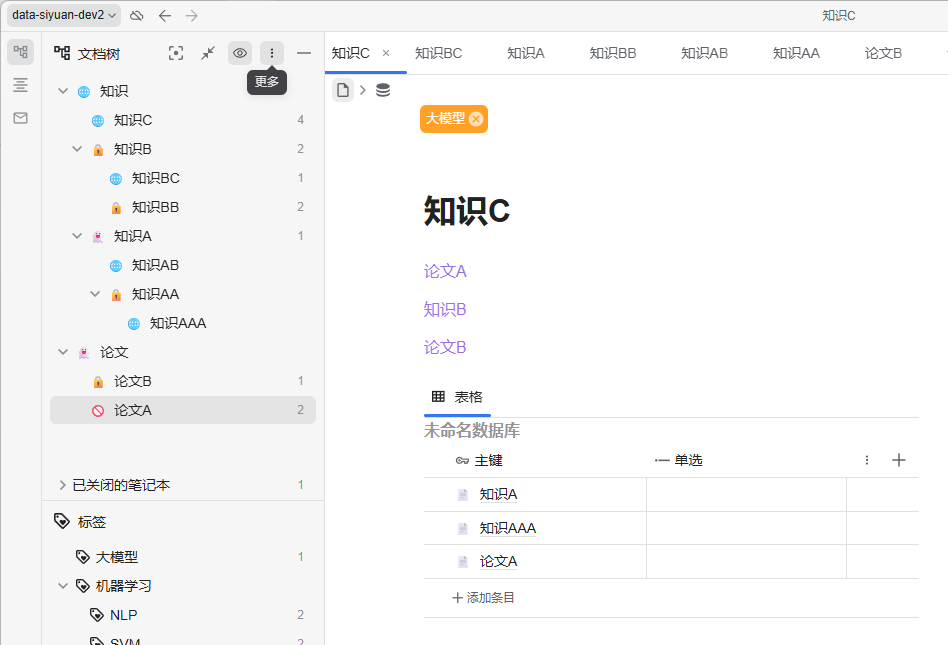This screenshot has width=948, height=645.
Task: Add a new column with plus icon
Action: 898,460
